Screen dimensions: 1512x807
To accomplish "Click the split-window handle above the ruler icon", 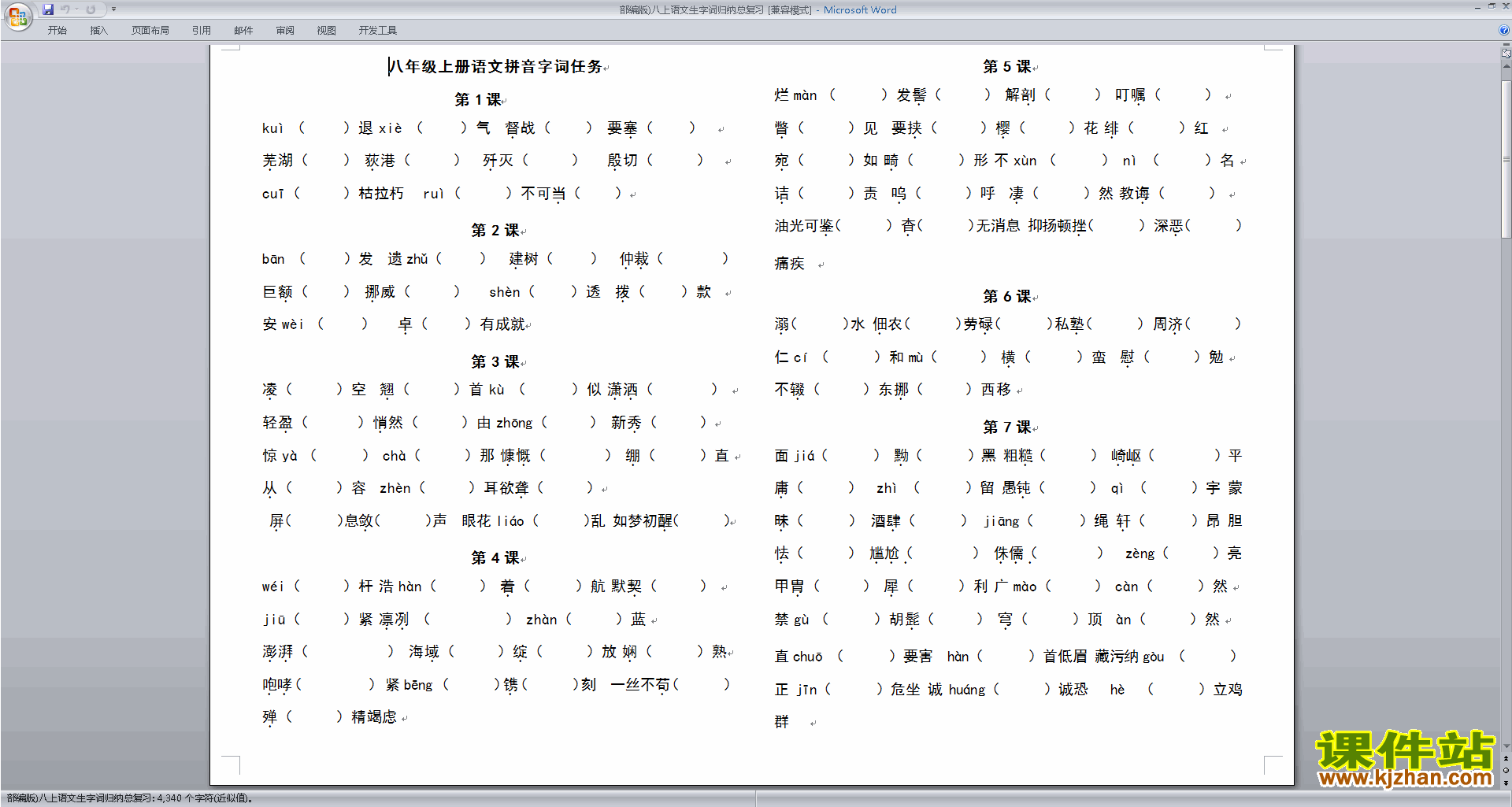I will tap(1506, 46).
